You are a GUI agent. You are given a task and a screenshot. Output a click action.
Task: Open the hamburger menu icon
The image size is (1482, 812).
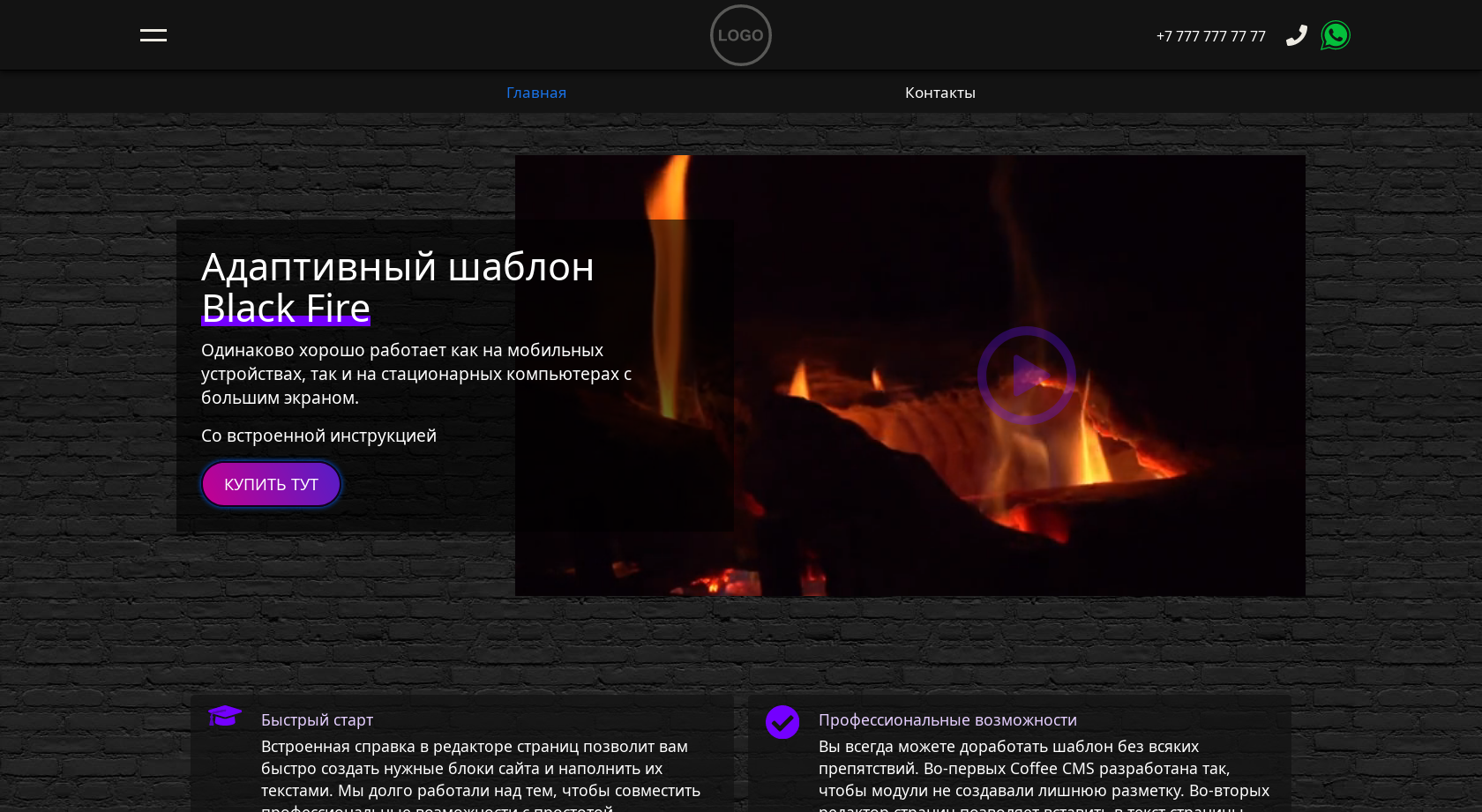point(153,35)
